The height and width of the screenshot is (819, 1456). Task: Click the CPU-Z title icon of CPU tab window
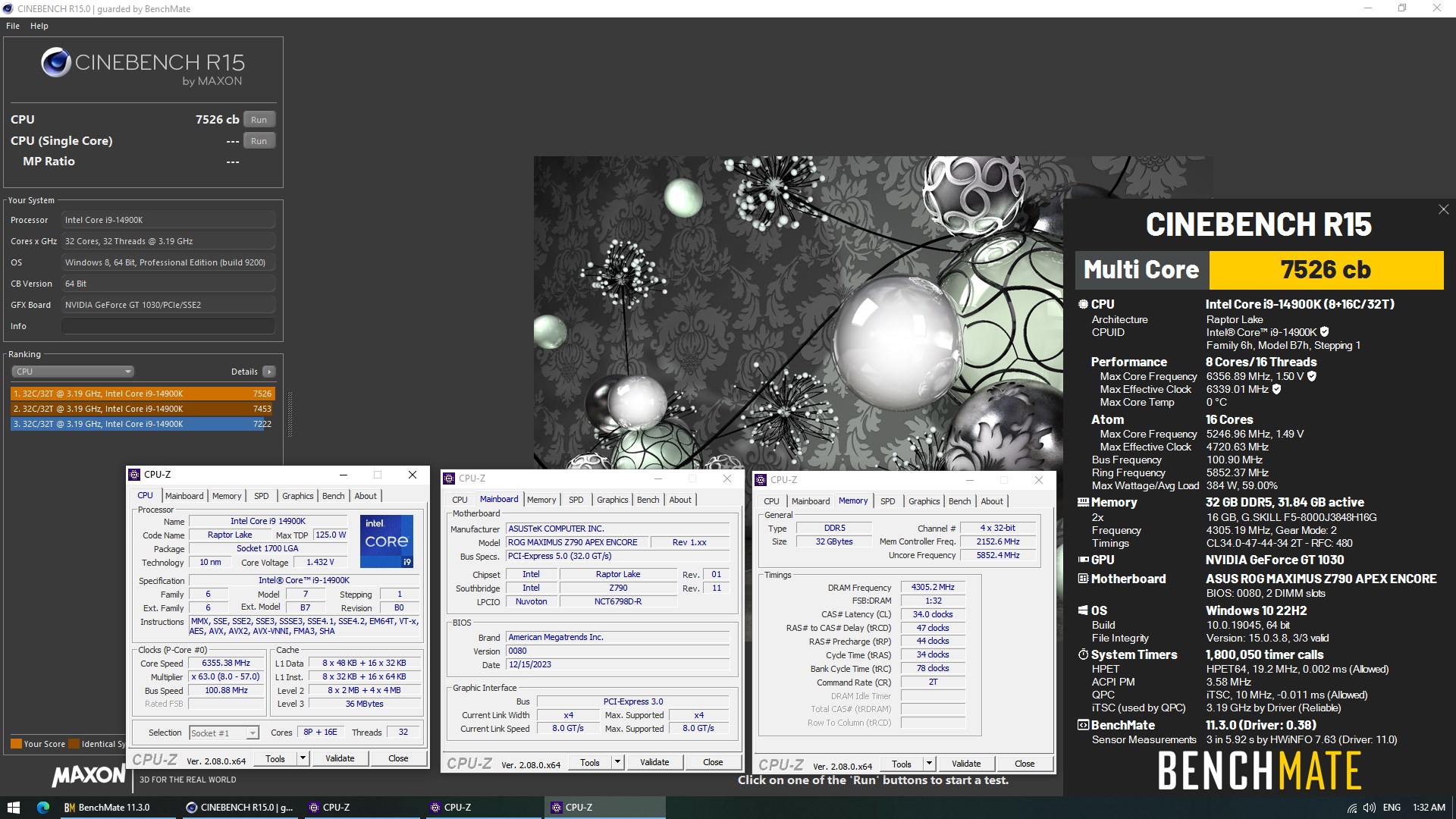point(134,475)
